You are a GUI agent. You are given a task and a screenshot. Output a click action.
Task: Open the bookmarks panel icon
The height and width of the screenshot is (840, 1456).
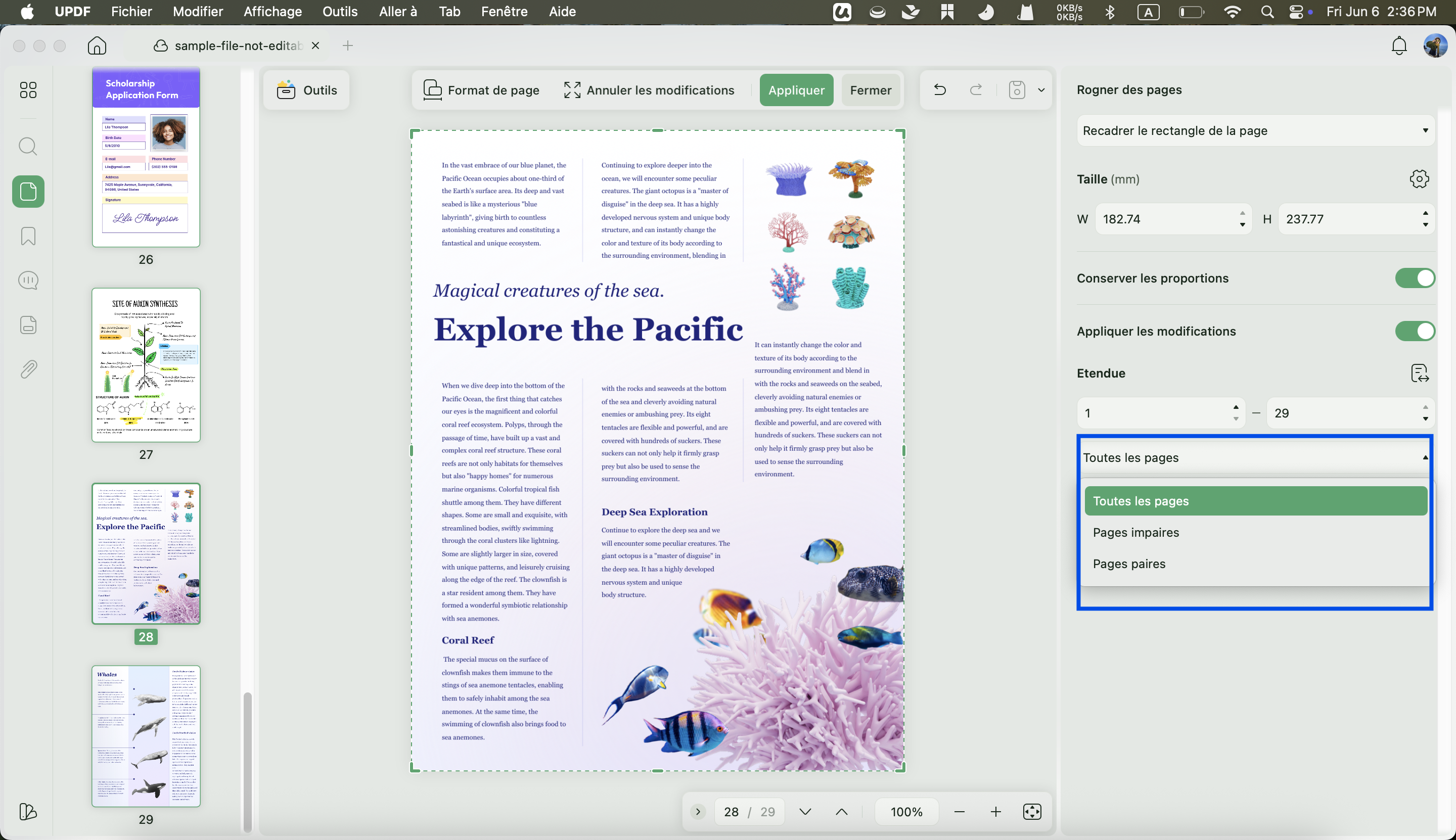(x=28, y=236)
